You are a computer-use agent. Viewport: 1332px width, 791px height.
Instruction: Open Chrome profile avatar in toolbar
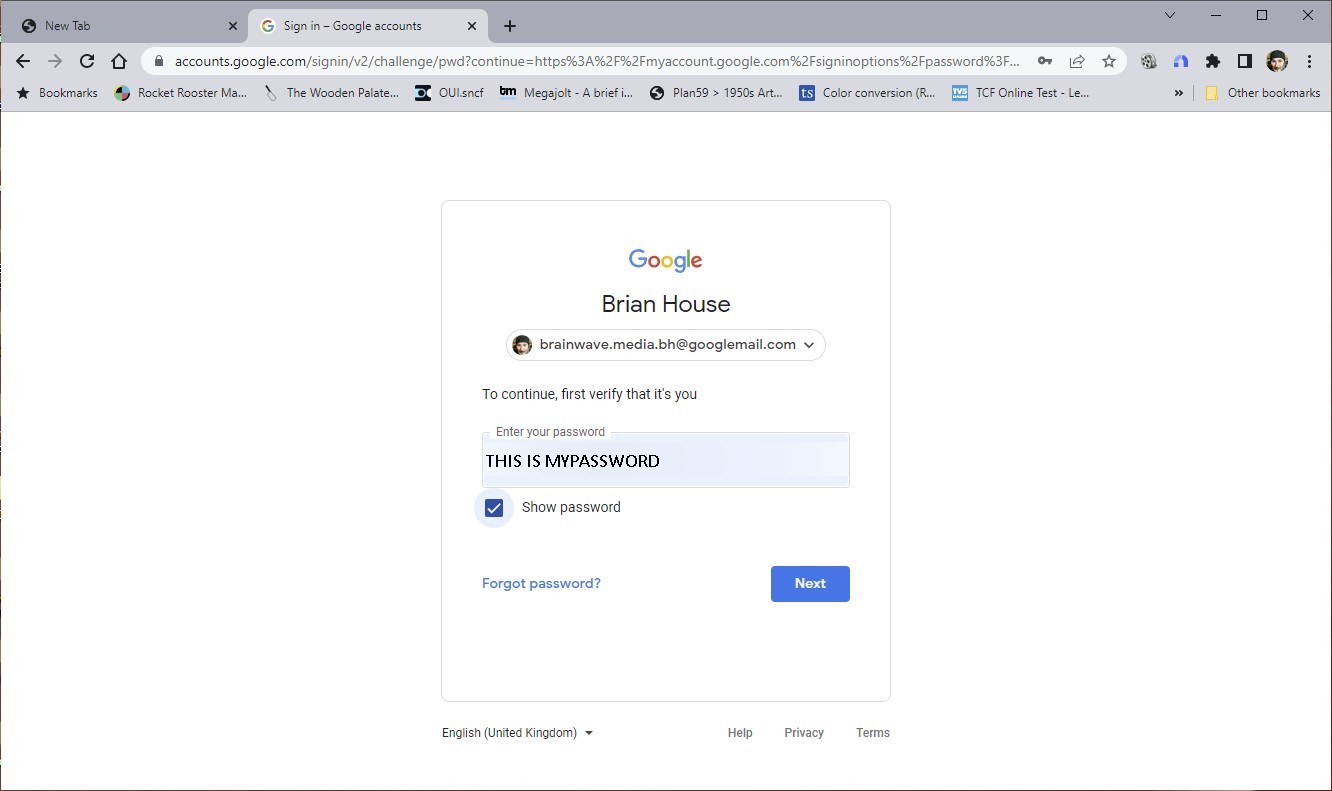(x=1277, y=61)
